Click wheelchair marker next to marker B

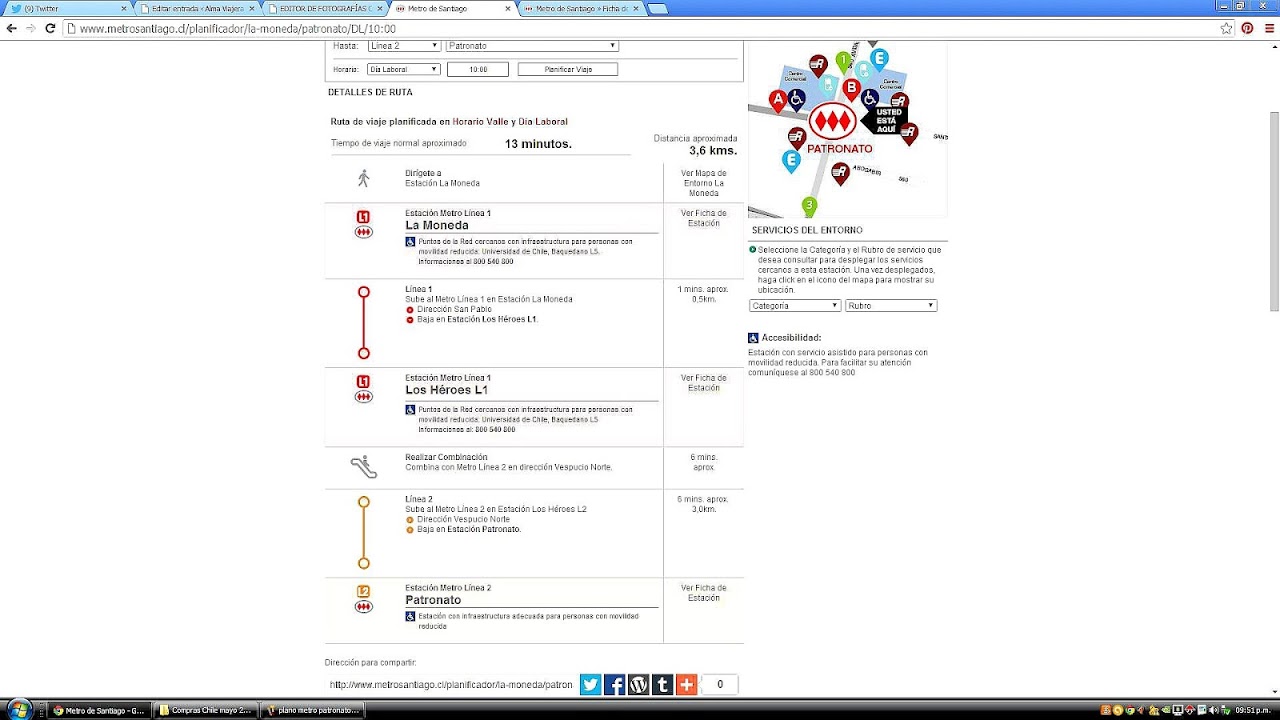(x=870, y=98)
